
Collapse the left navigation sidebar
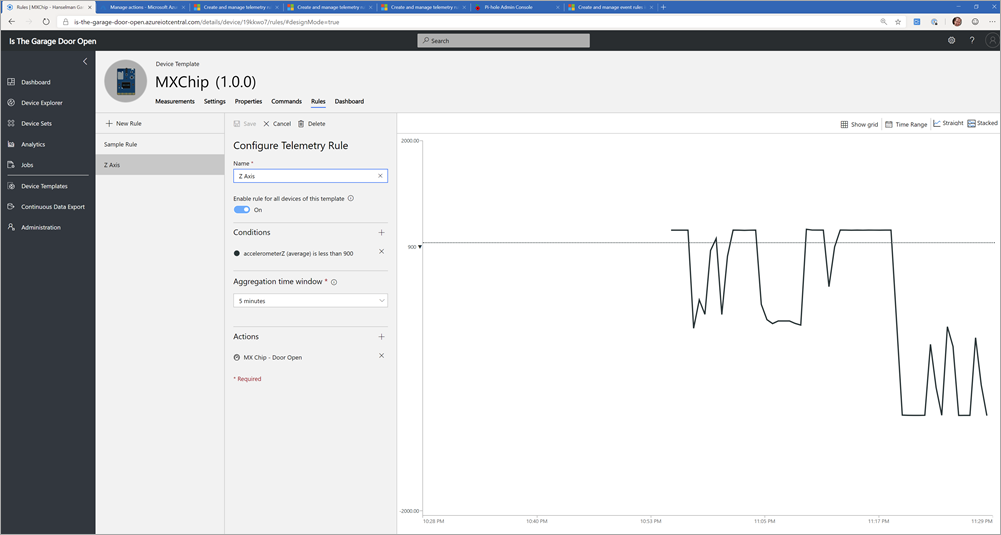click(85, 62)
